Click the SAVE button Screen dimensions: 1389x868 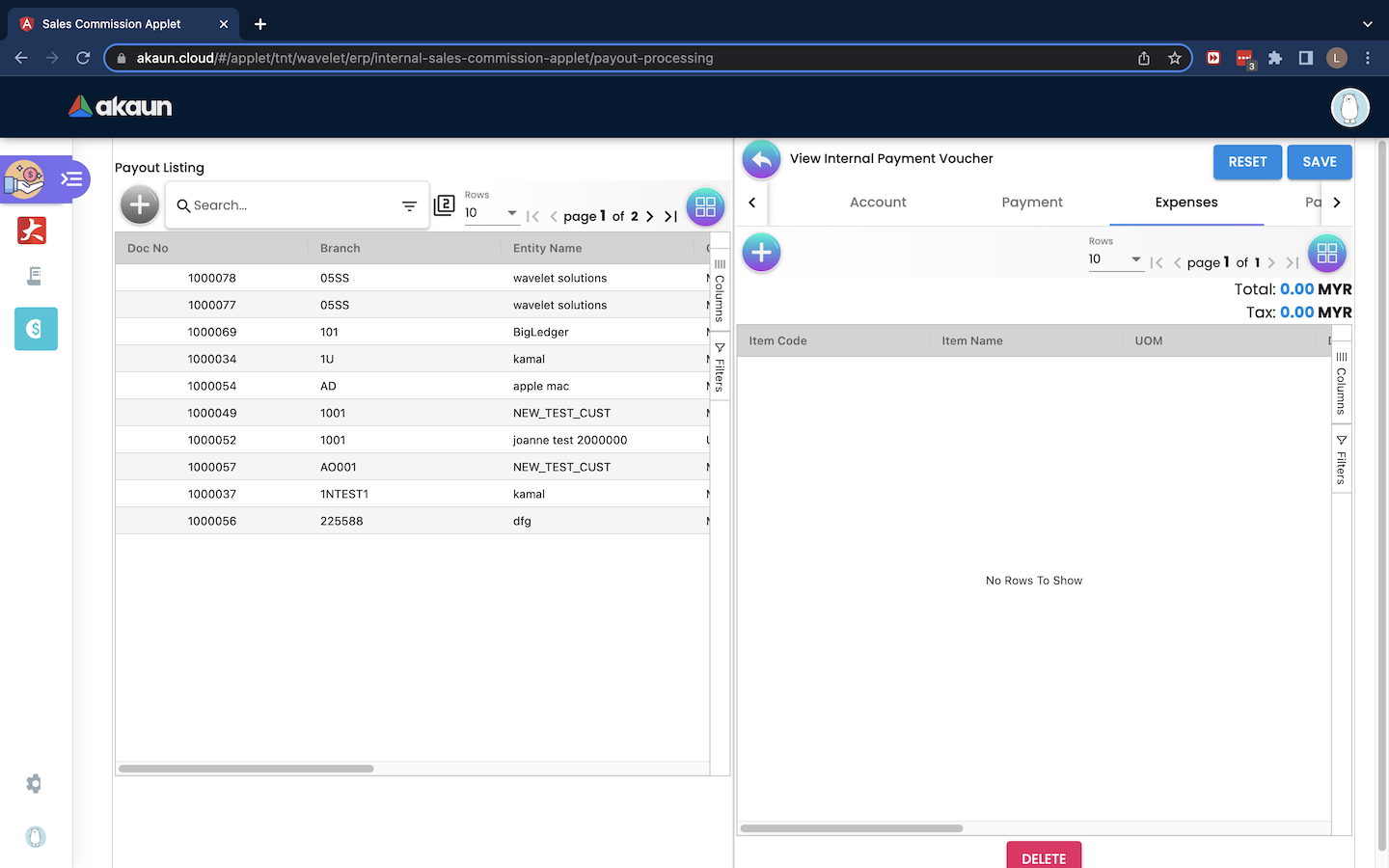(1319, 162)
